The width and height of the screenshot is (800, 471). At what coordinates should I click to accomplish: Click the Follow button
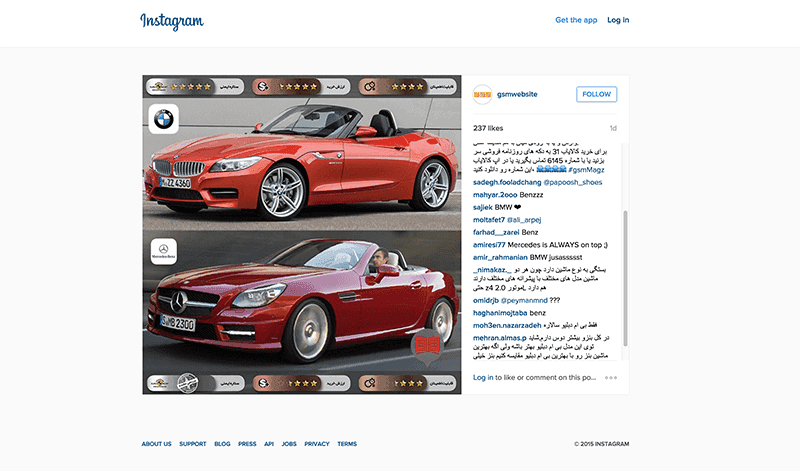(x=596, y=94)
